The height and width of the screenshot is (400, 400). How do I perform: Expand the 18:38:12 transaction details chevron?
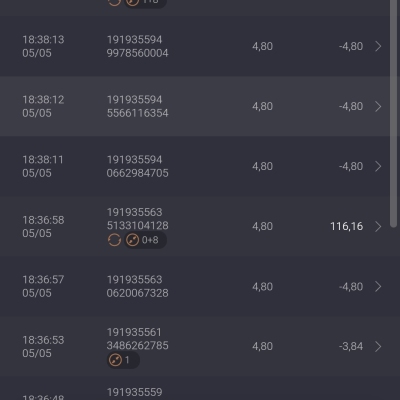click(x=378, y=106)
